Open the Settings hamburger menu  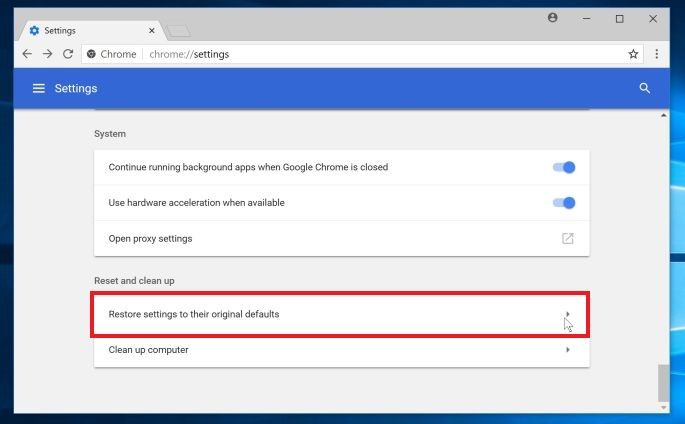pyautogui.click(x=39, y=89)
